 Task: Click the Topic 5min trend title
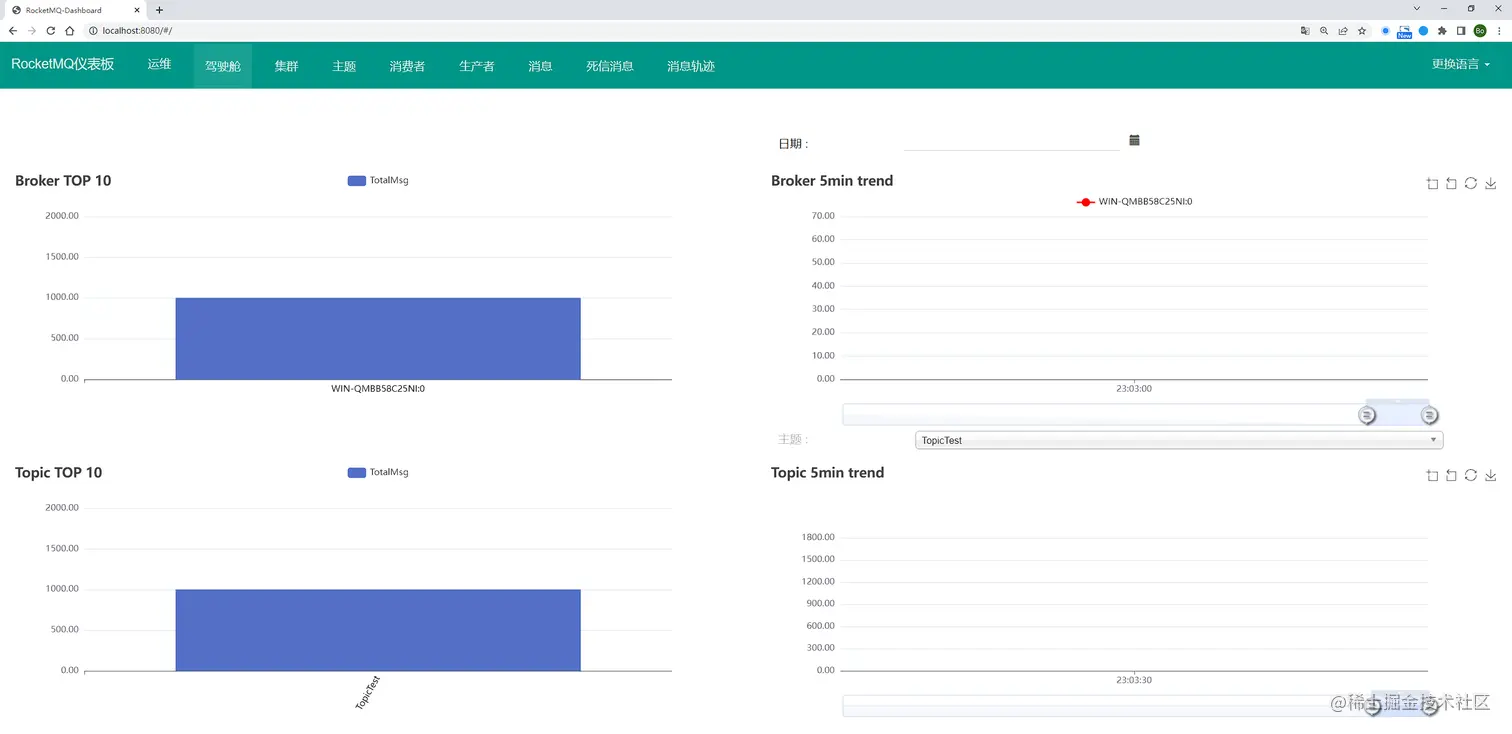click(x=827, y=473)
